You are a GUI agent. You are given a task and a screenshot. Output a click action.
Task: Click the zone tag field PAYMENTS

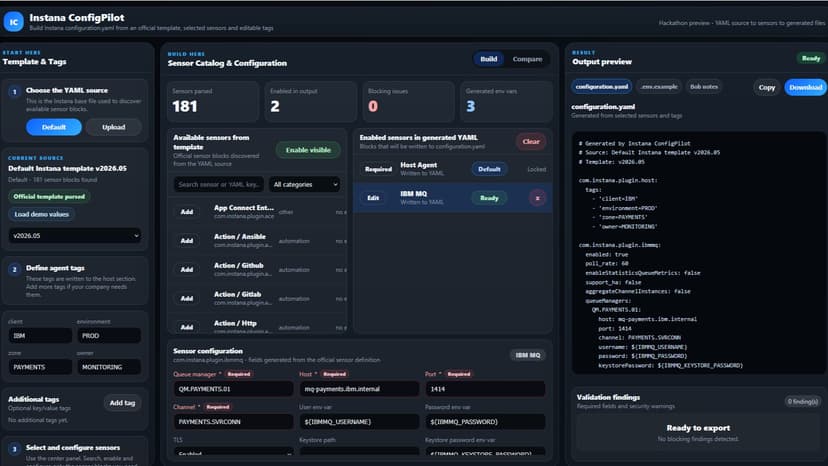click(x=40, y=367)
